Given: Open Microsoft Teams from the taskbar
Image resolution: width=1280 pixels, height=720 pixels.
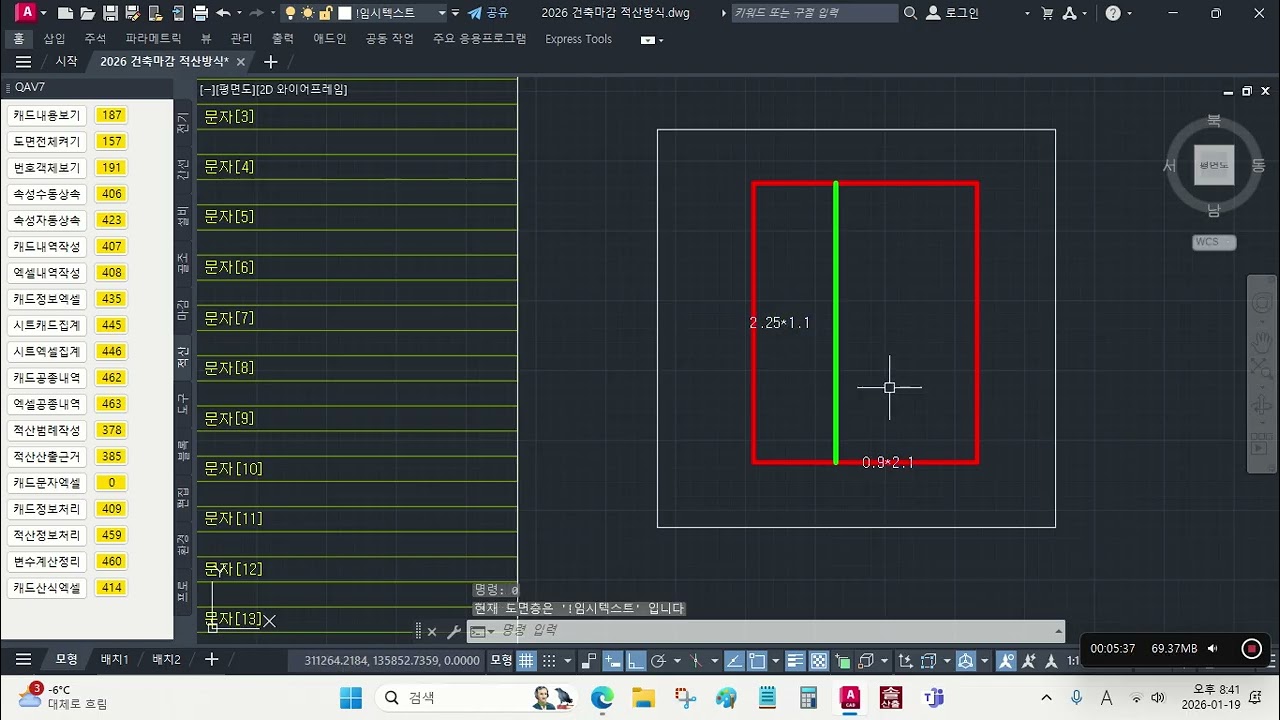Looking at the screenshot, I should [x=934, y=697].
